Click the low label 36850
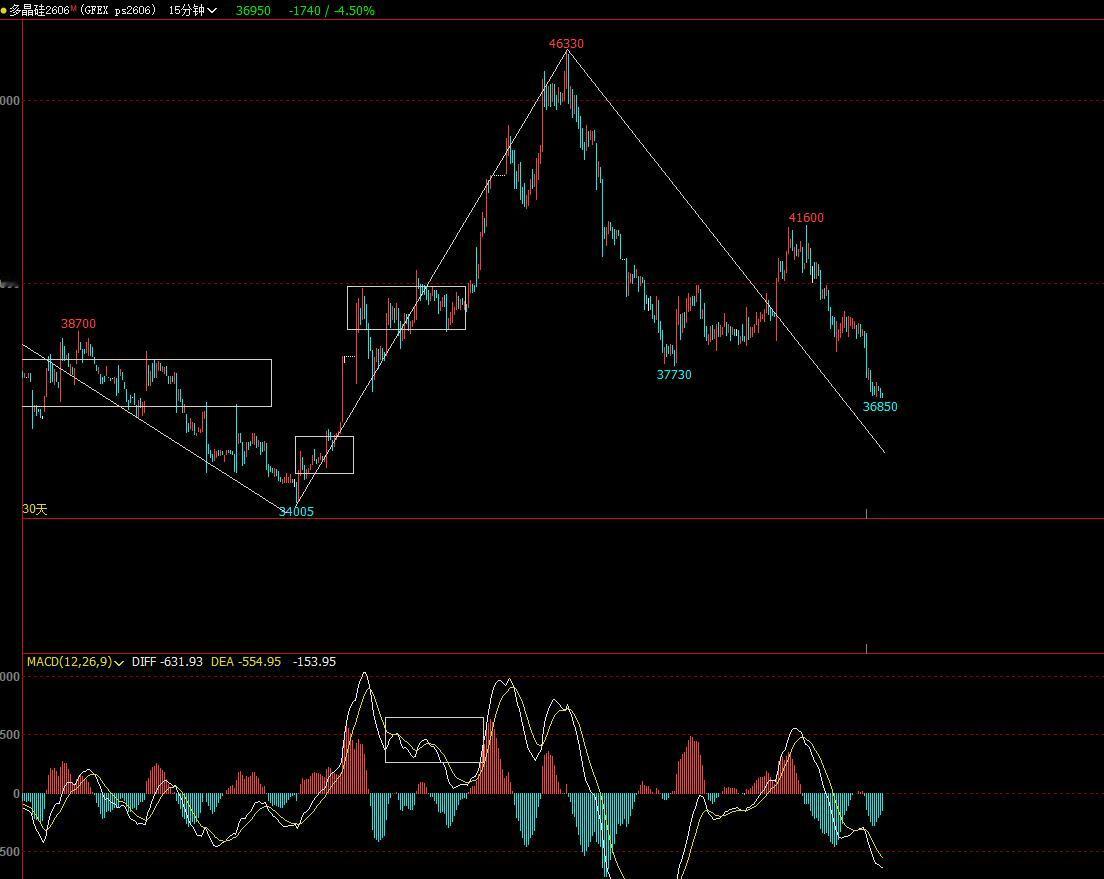The image size is (1104, 879). [880, 406]
